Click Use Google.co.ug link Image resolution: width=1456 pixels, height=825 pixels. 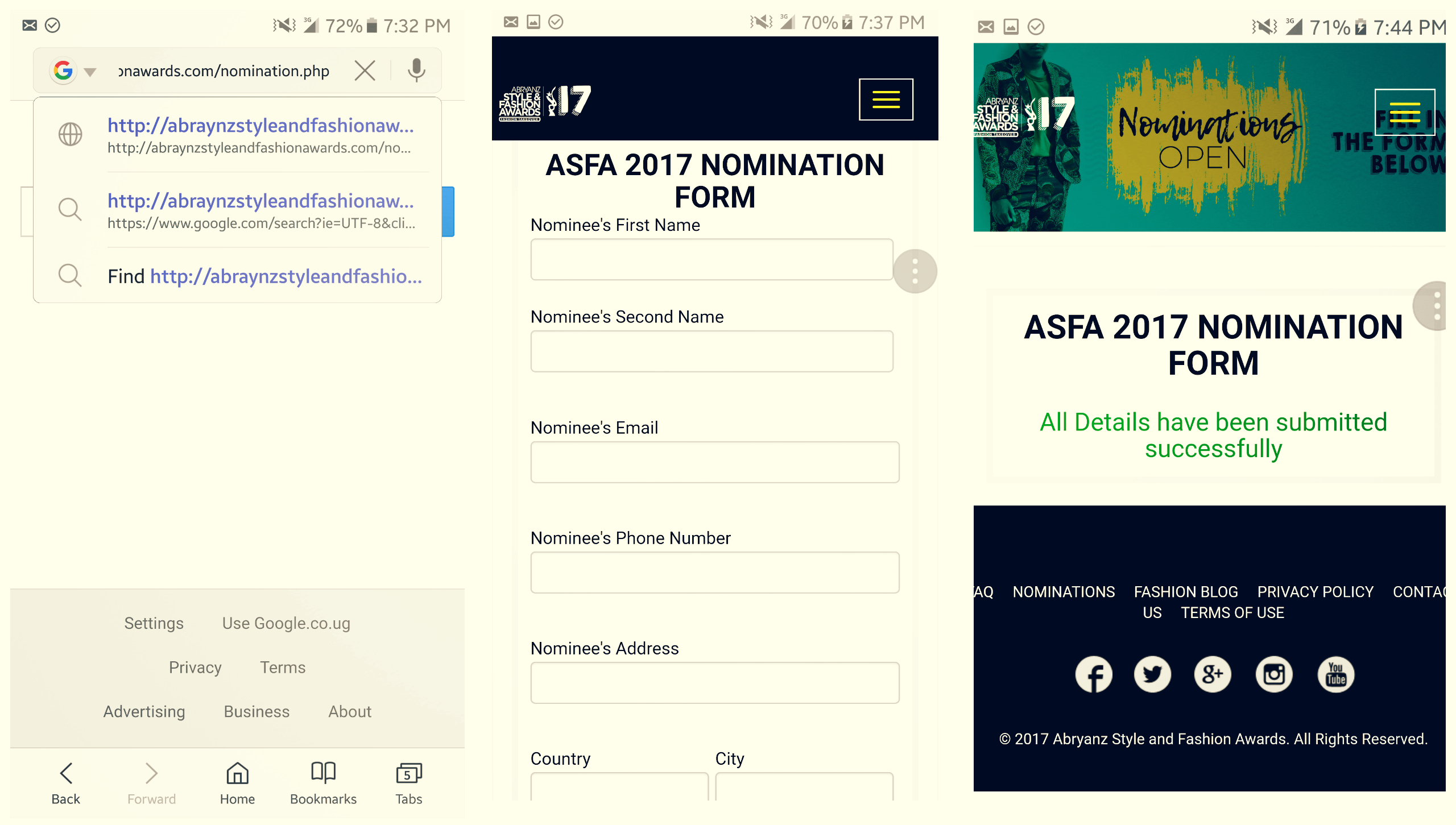[286, 623]
